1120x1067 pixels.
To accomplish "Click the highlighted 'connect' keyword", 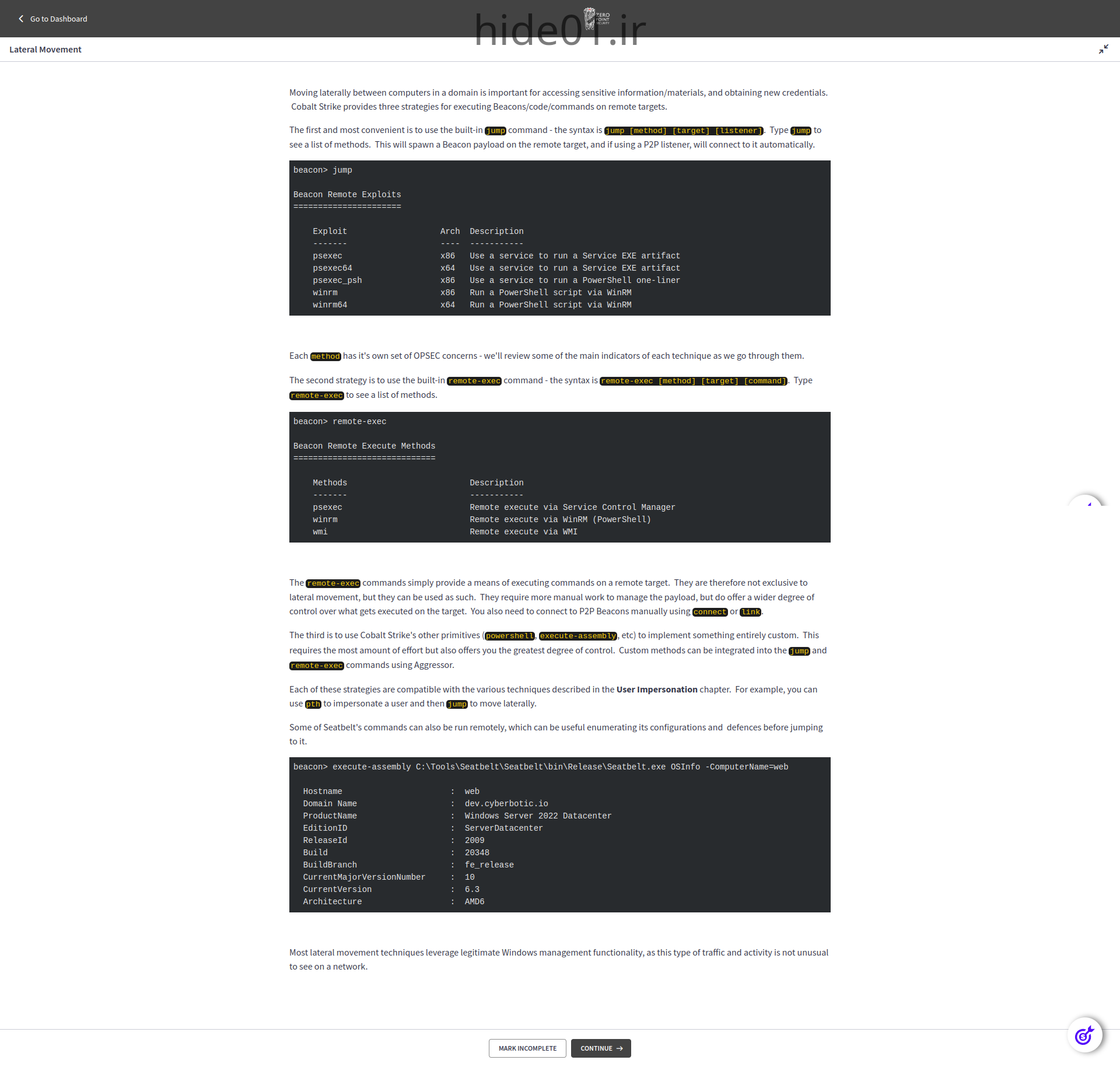I will click(710, 612).
